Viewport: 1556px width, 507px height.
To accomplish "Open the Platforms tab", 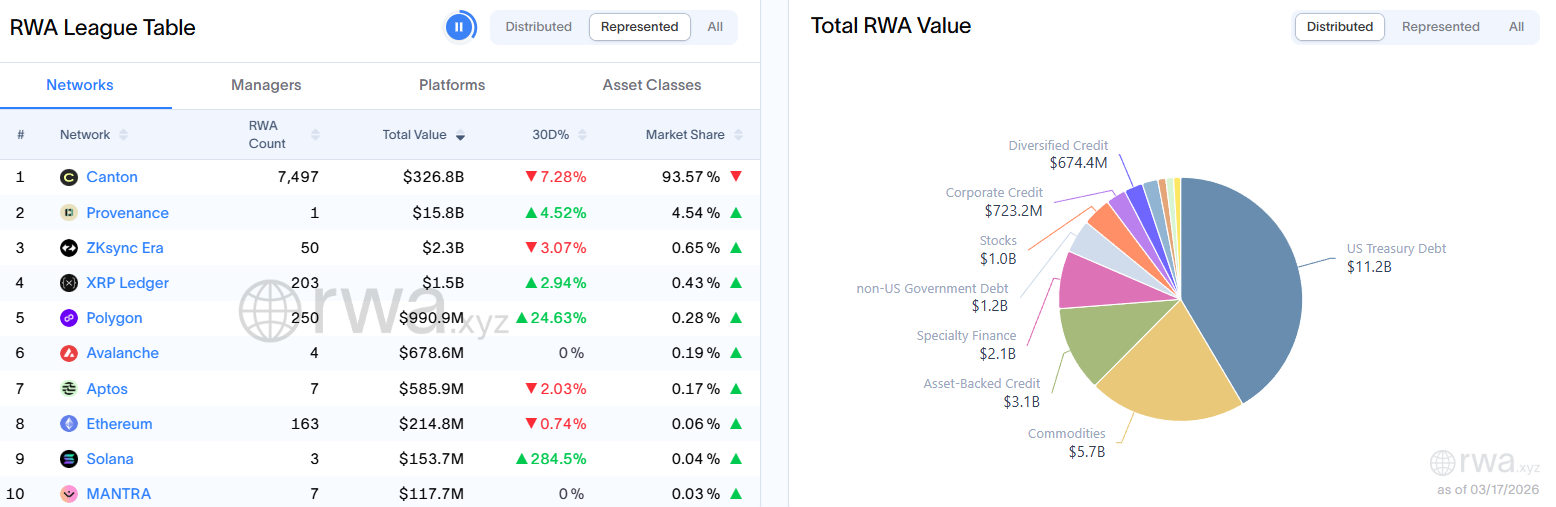I will (452, 85).
